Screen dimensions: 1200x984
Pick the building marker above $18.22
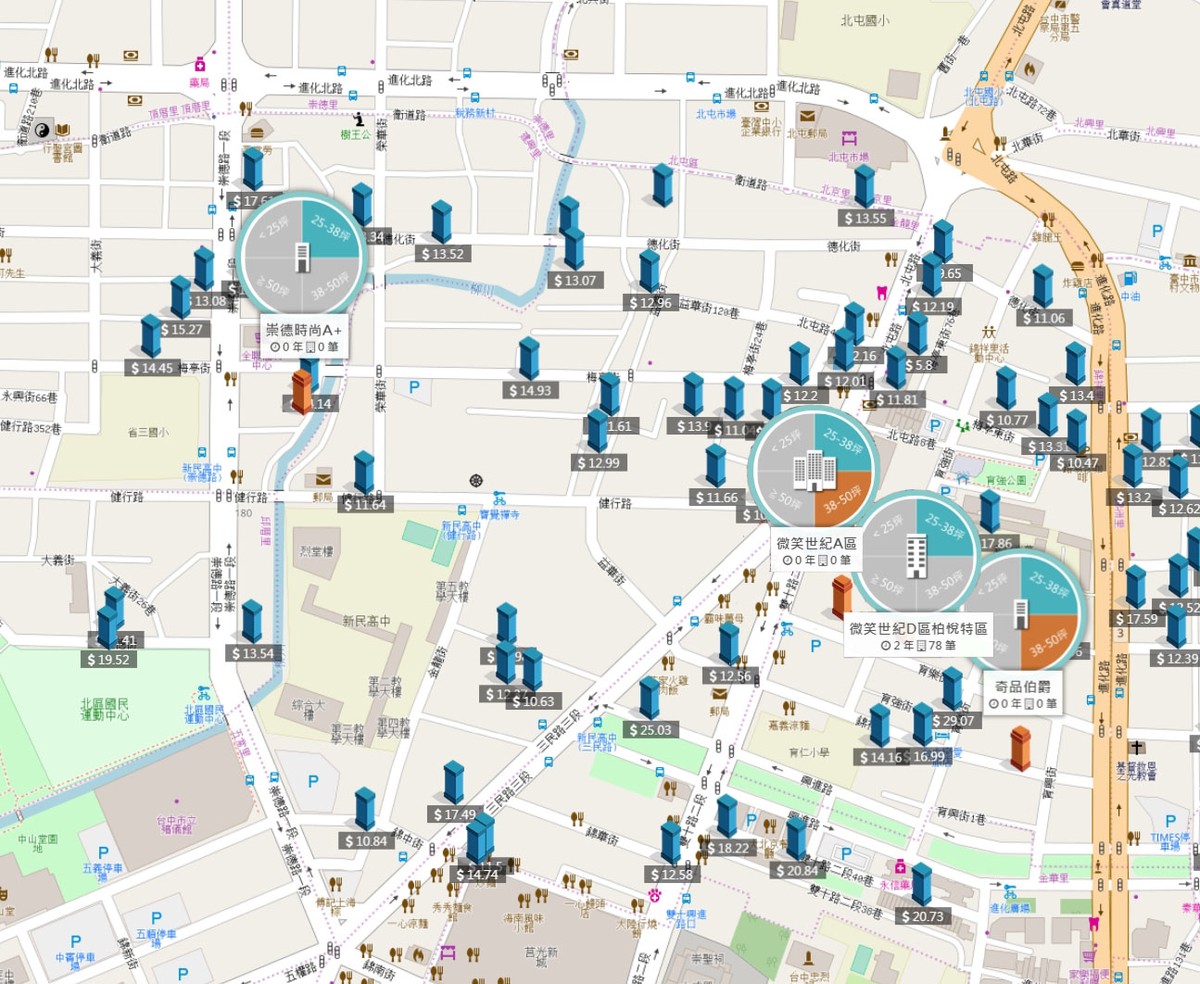click(x=727, y=817)
